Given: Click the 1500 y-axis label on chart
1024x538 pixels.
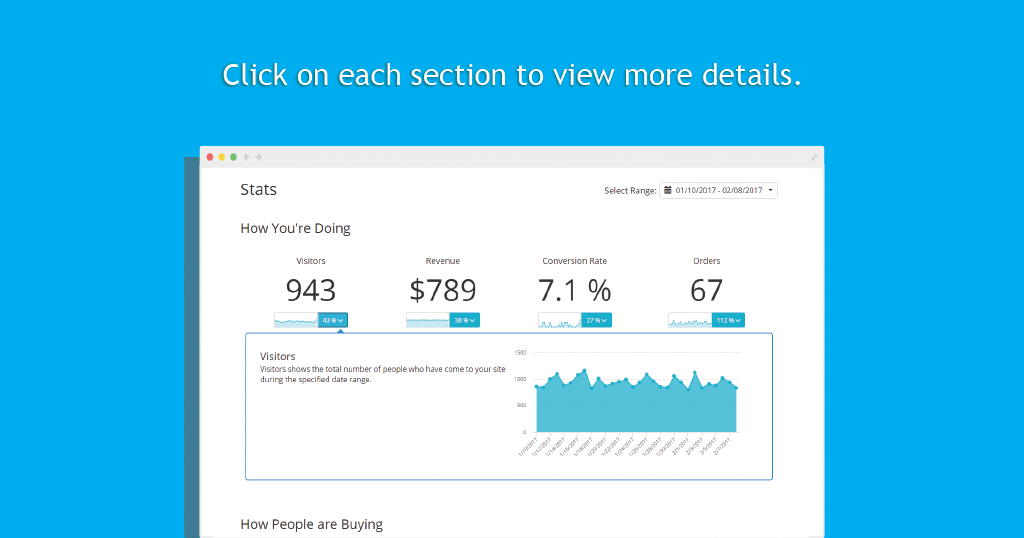Looking at the screenshot, I should (520, 353).
